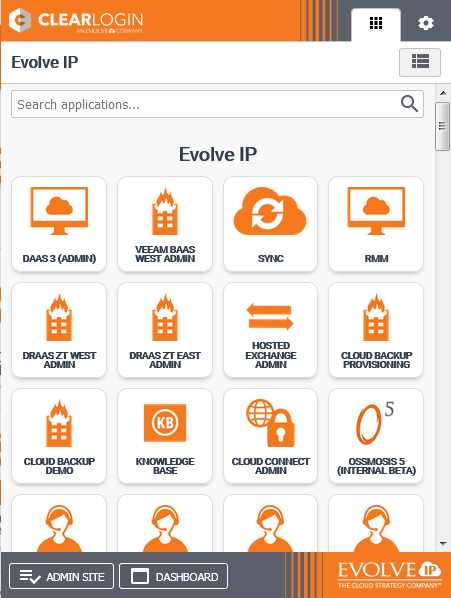Click the Evolve IP section heading

(x=218, y=154)
